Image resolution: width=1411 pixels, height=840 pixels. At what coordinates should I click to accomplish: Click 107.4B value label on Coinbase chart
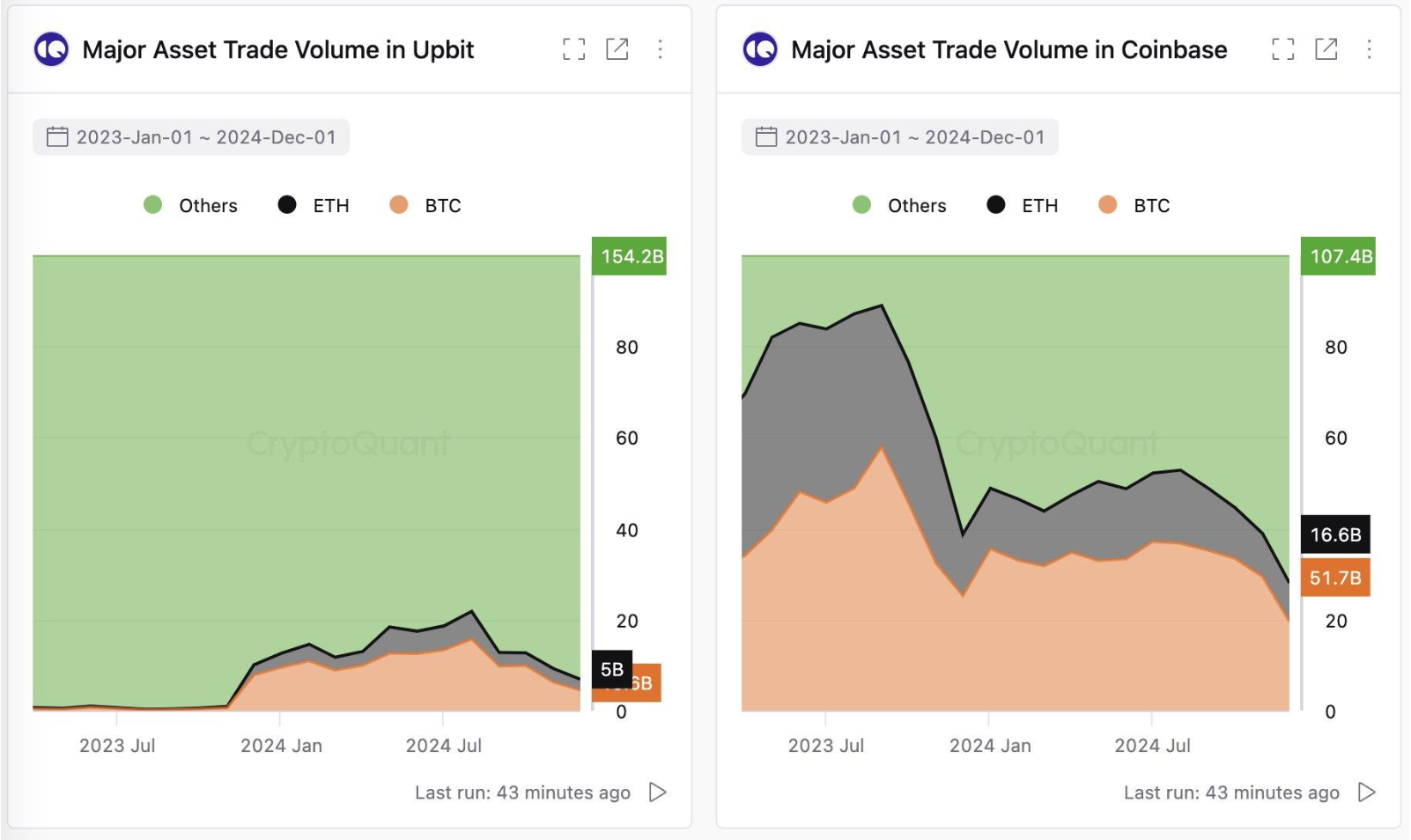pyautogui.click(x=1339, y=256)
